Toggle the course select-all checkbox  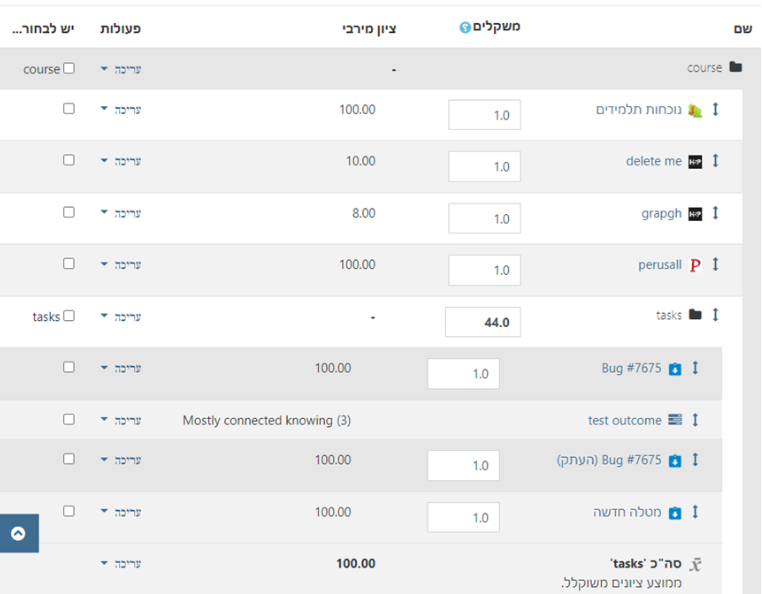coord(69,69)
